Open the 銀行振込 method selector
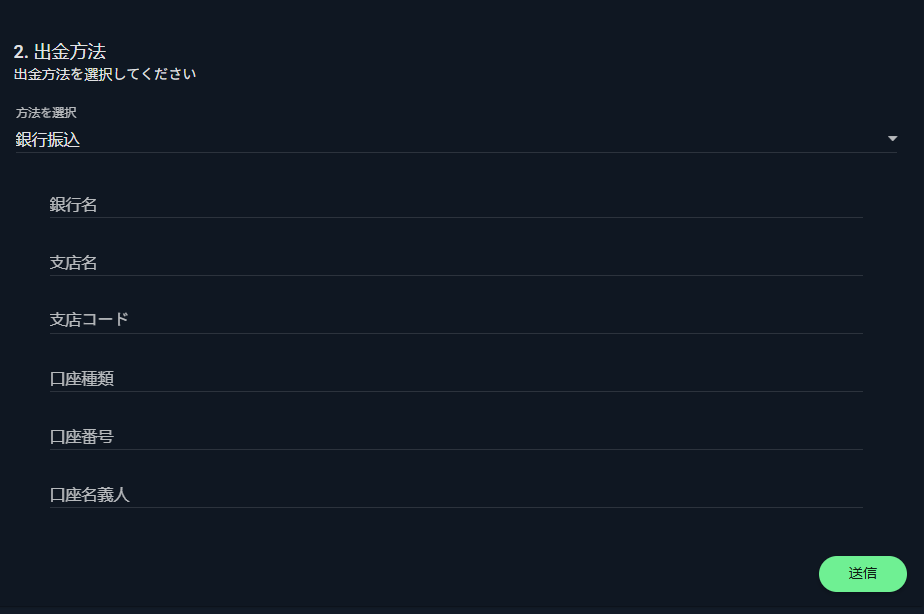Image resolution: width=924 pixels, height=614 pixels. point(456,140)
